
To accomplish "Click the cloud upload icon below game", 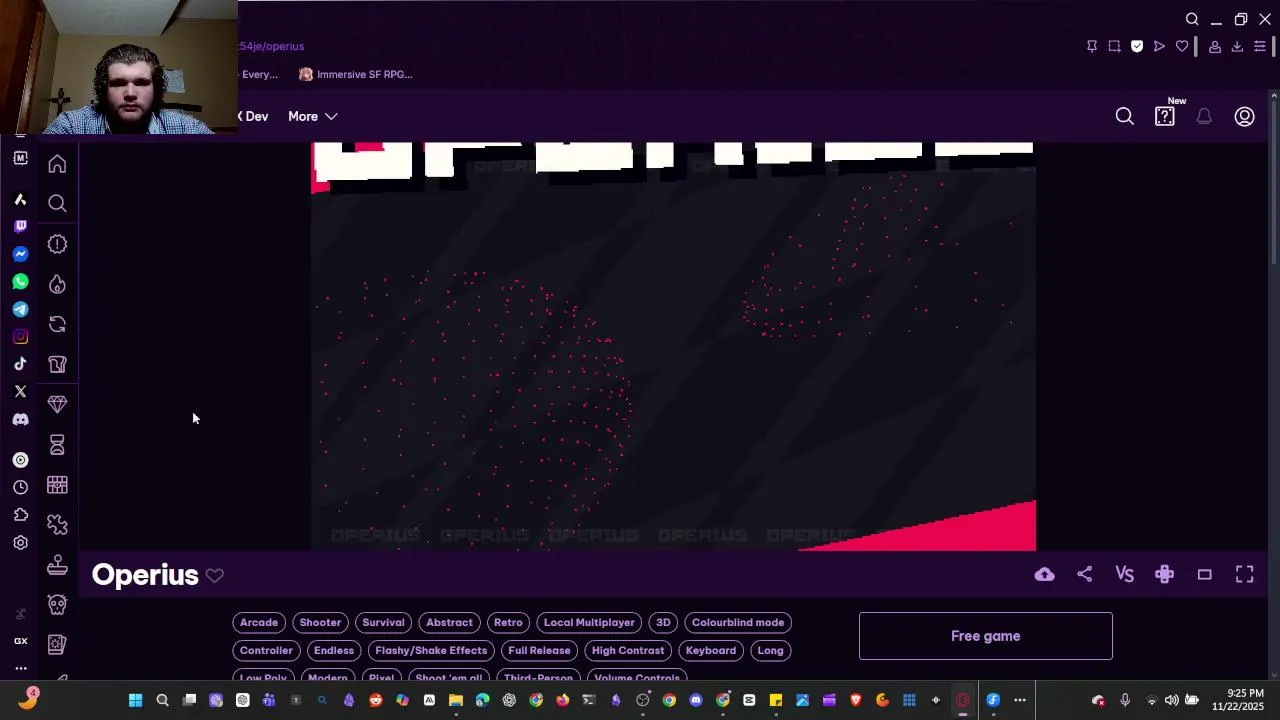I will tap(1044, 574).
